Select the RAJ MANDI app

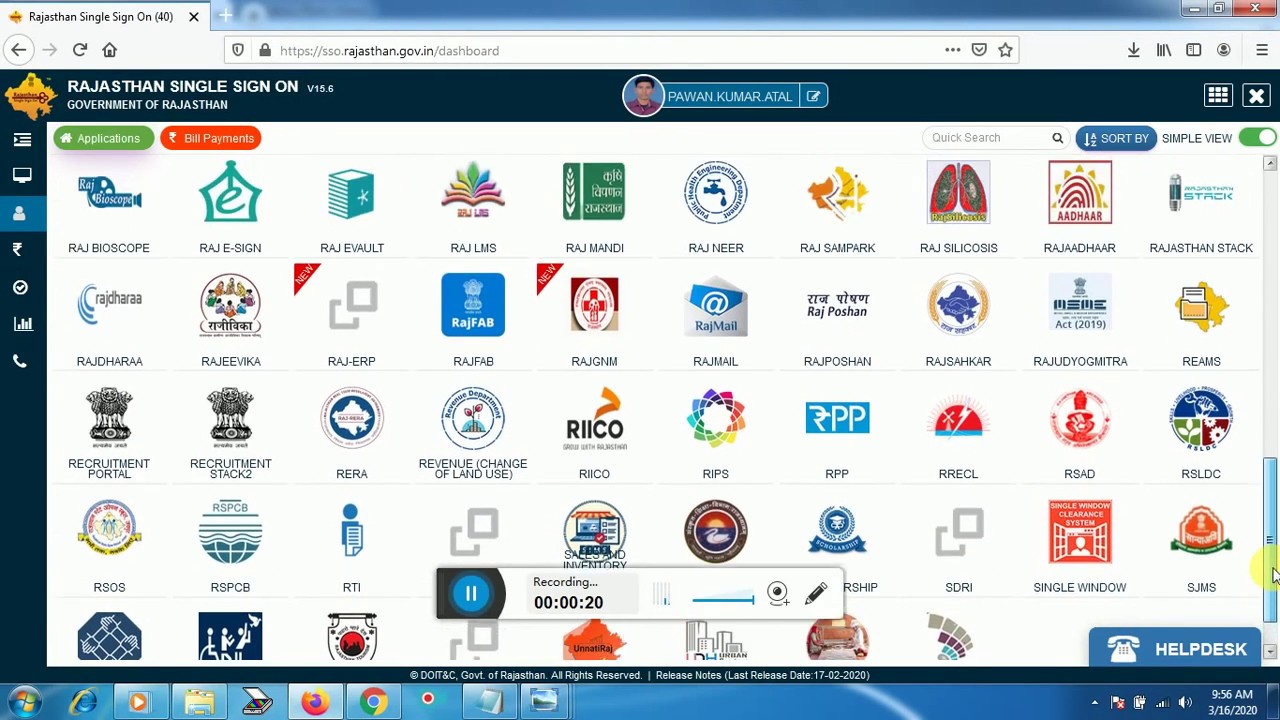(x=594, y=192)
